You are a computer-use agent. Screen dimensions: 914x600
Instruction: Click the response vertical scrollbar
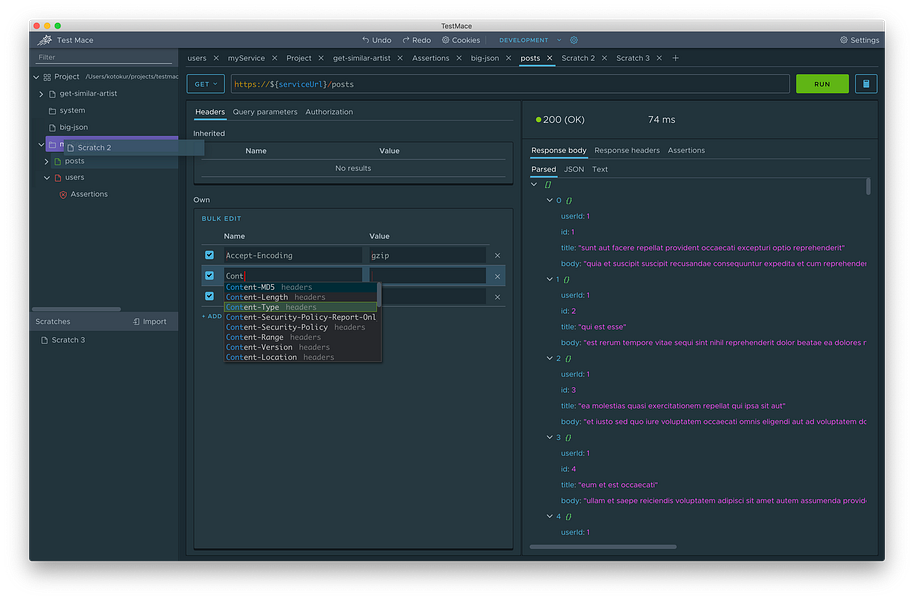coord(868,187)
